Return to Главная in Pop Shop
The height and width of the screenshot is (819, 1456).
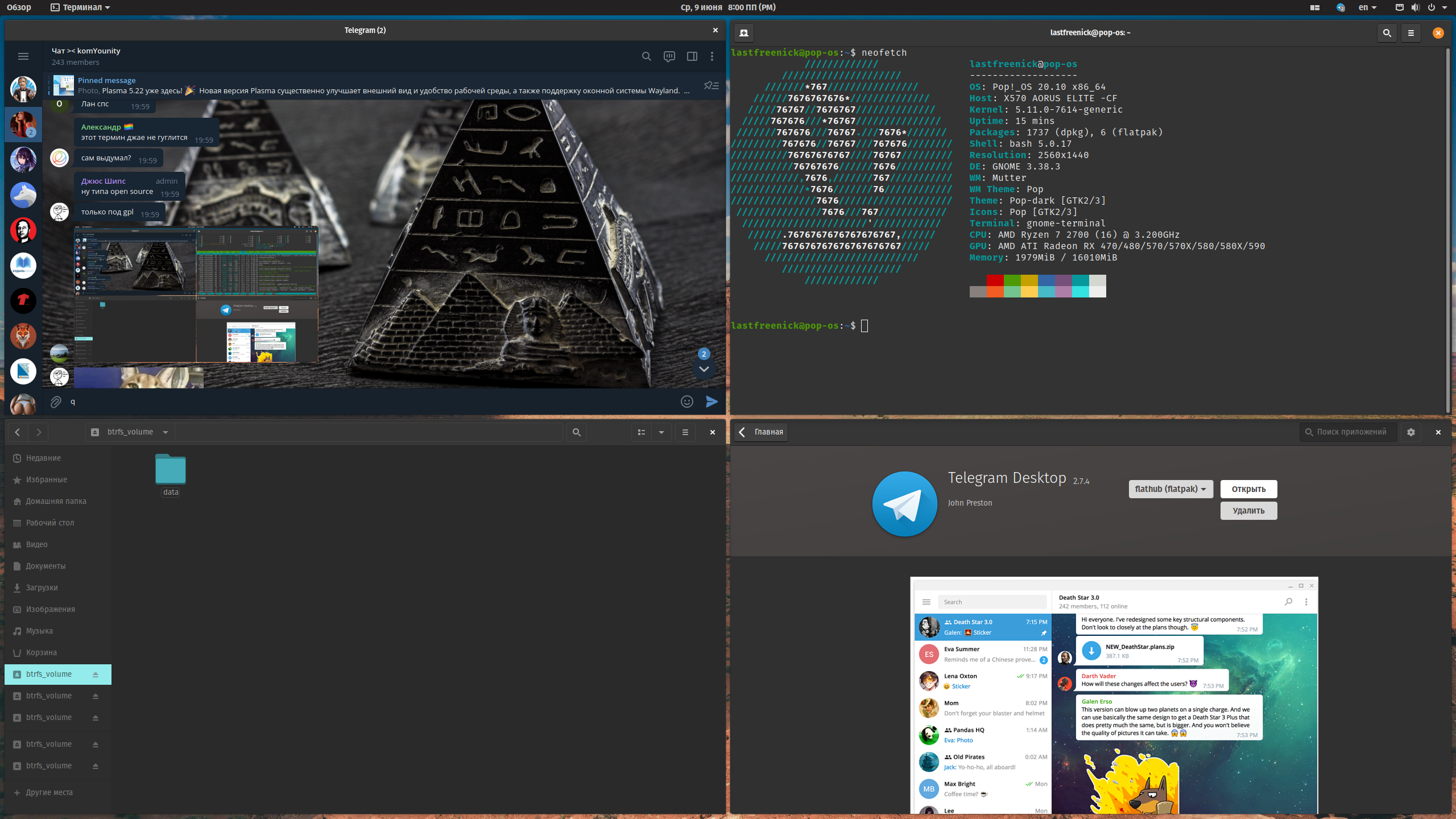coord(761,432)
